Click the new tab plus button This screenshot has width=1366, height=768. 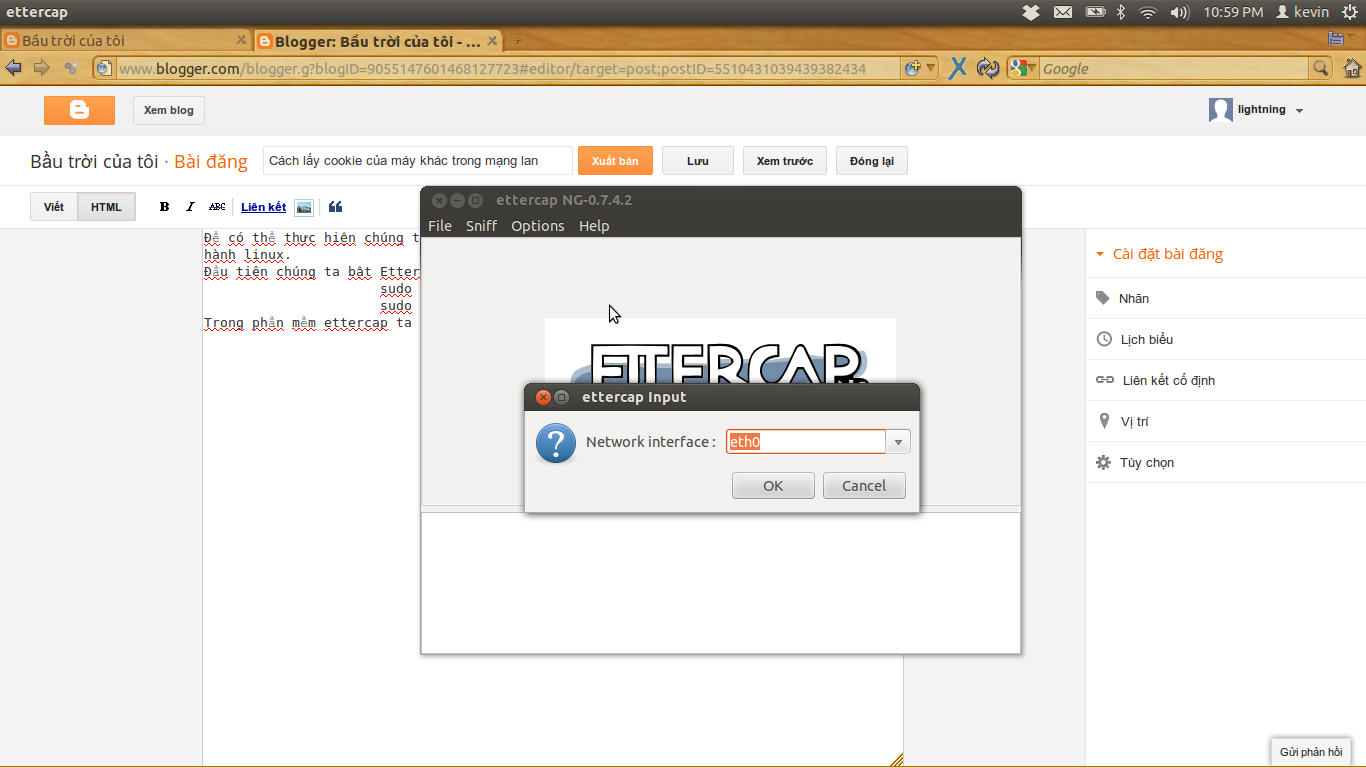(517, 41)
